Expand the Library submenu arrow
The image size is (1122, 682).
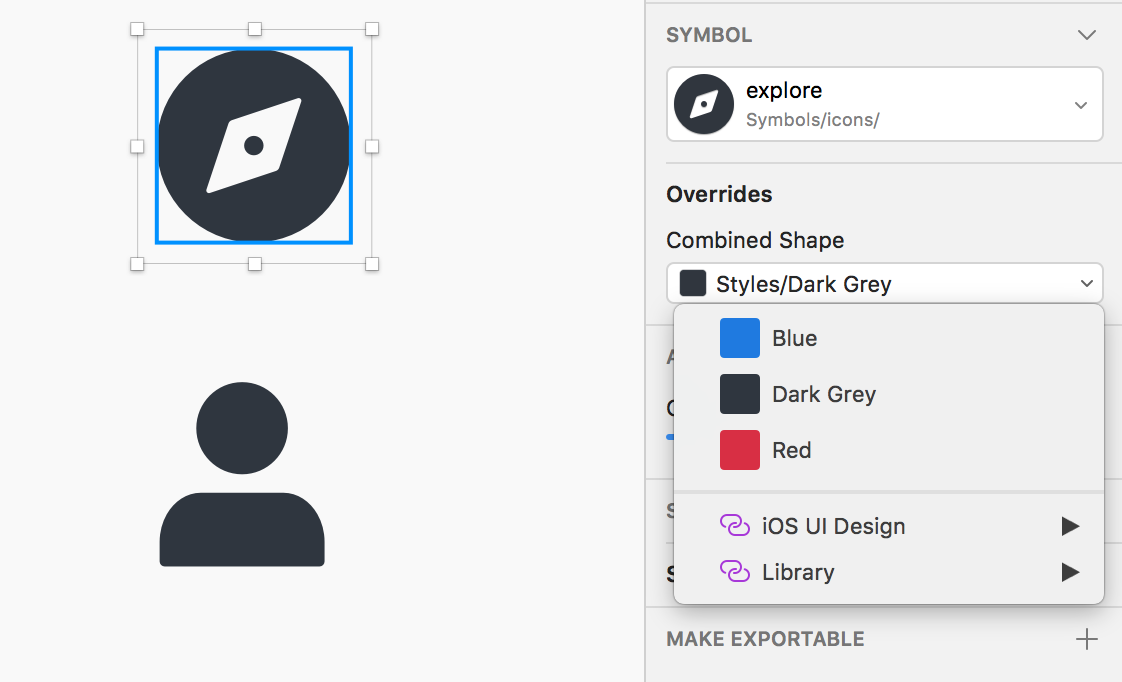(1070, 572)
